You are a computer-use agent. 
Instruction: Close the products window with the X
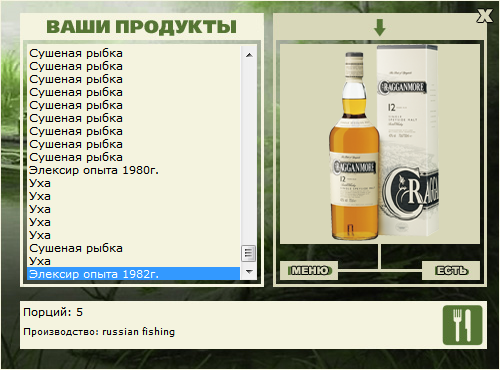484,16
